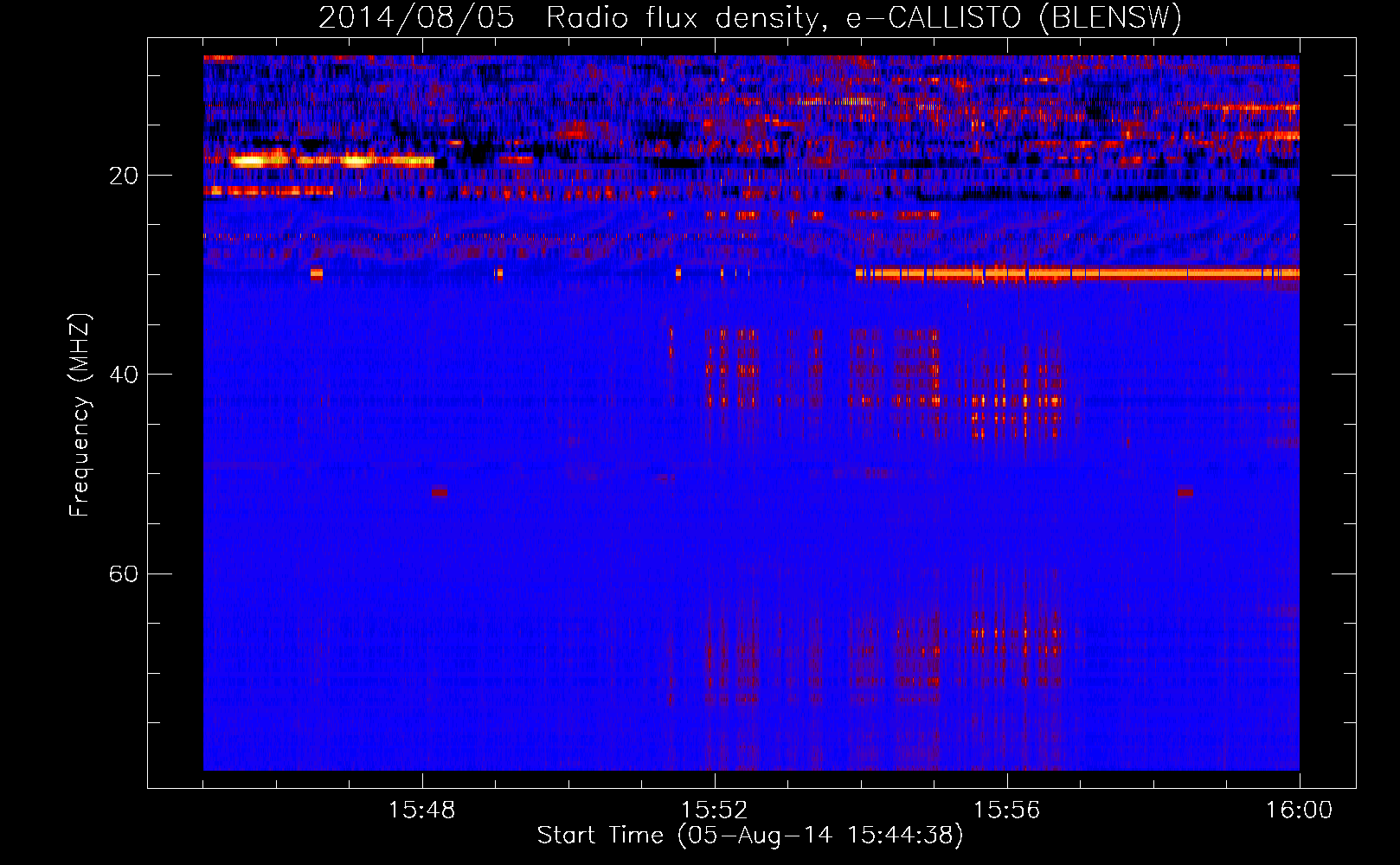Select the 40 MHz frequency axis label
Screen dimensions: 1400x865
(124, 375)
